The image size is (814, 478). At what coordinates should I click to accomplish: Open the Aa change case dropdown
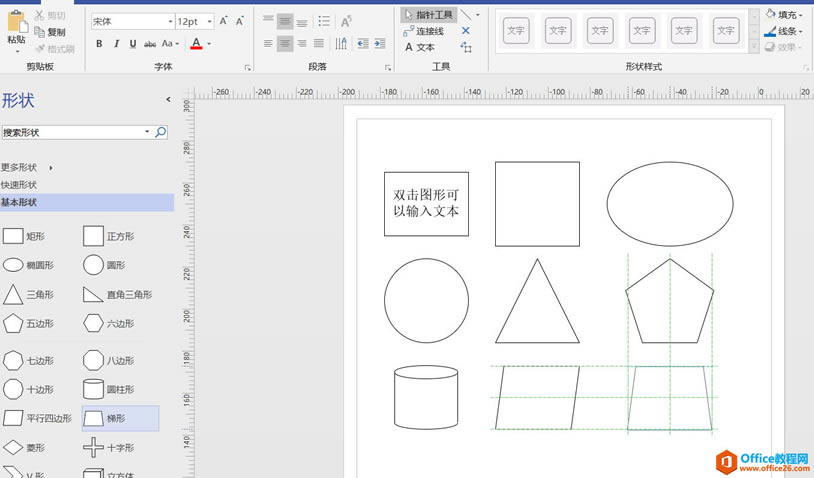tap(170, 44)
